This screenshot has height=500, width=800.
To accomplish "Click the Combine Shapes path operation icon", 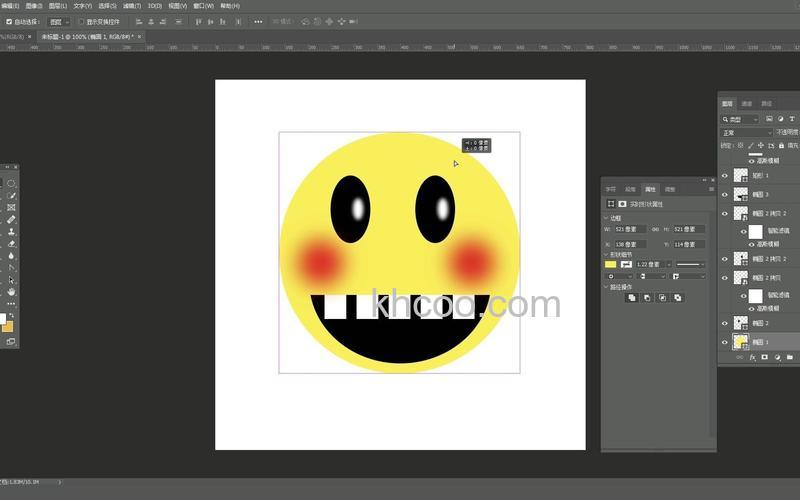I will 632,297.
